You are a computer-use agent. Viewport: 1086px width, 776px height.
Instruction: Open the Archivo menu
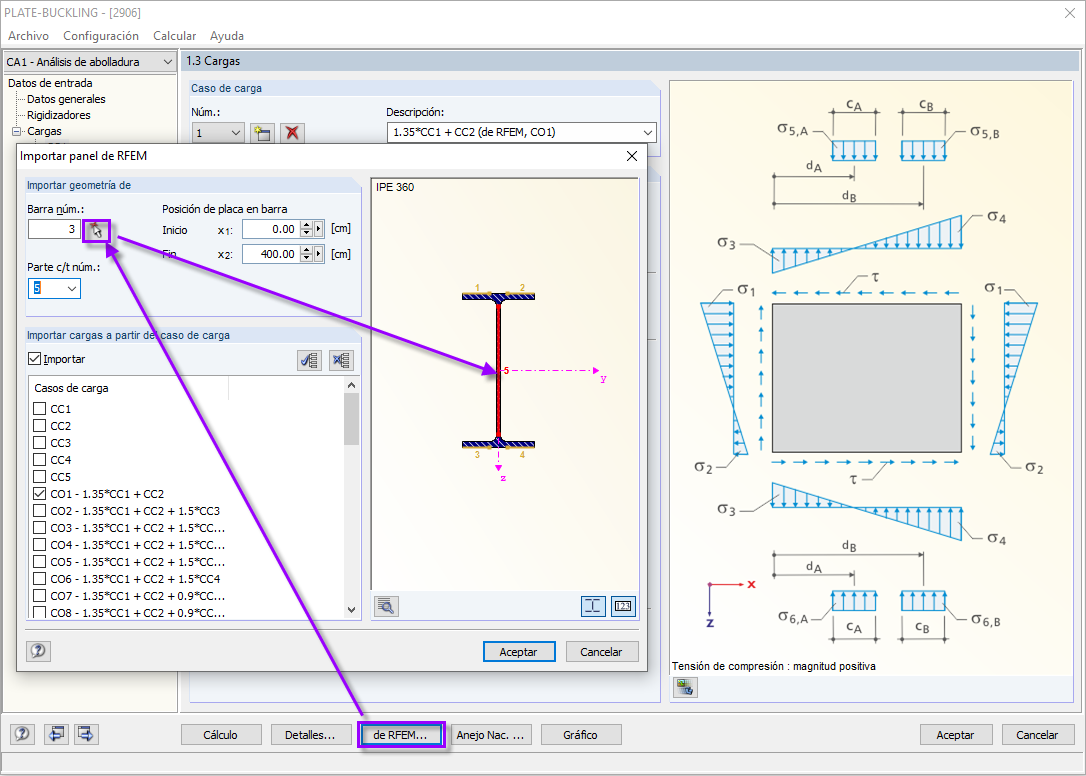[x=28, y=35]
